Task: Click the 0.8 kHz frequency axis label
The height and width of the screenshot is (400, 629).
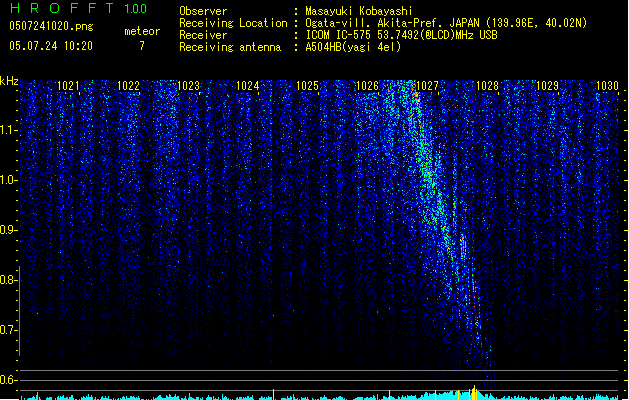Action: (8, 280)
